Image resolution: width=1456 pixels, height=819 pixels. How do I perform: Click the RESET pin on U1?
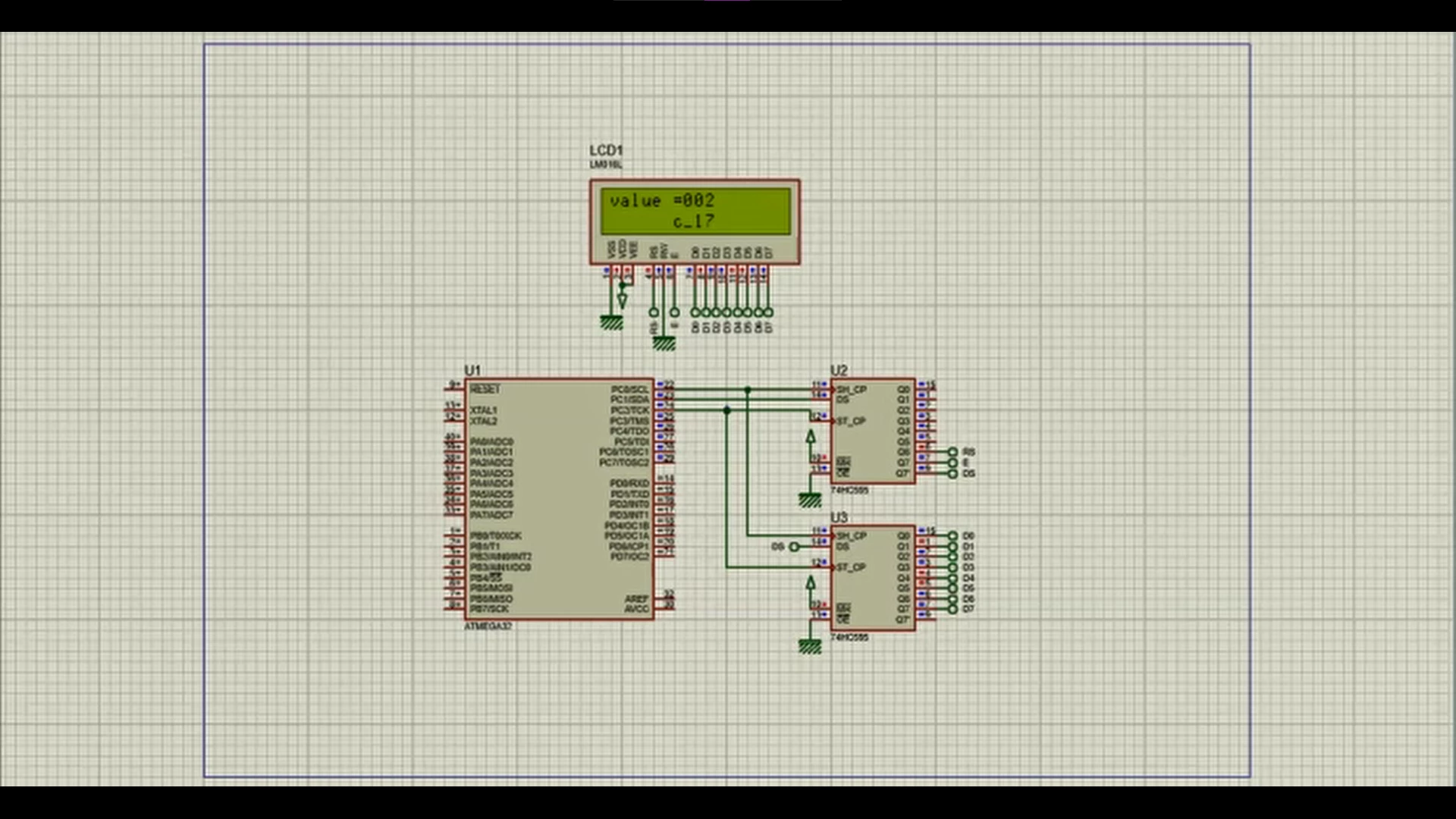coord(485,389)
